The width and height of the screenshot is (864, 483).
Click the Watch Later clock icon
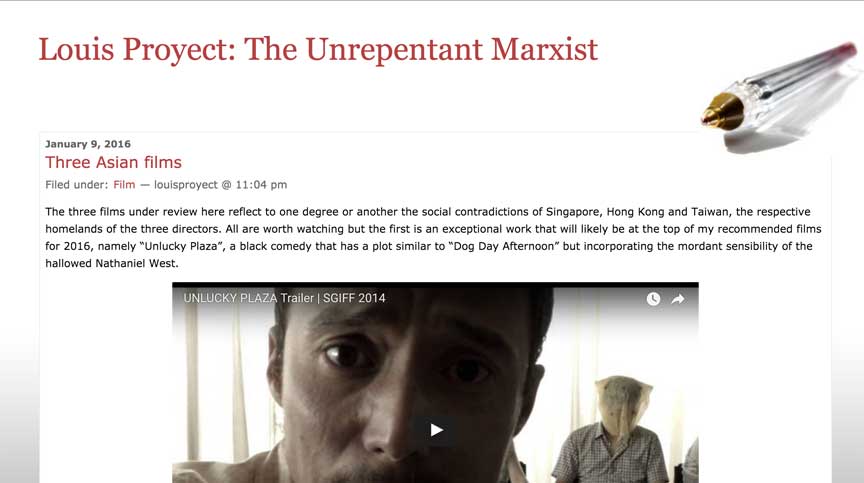[x=653, y=299]
